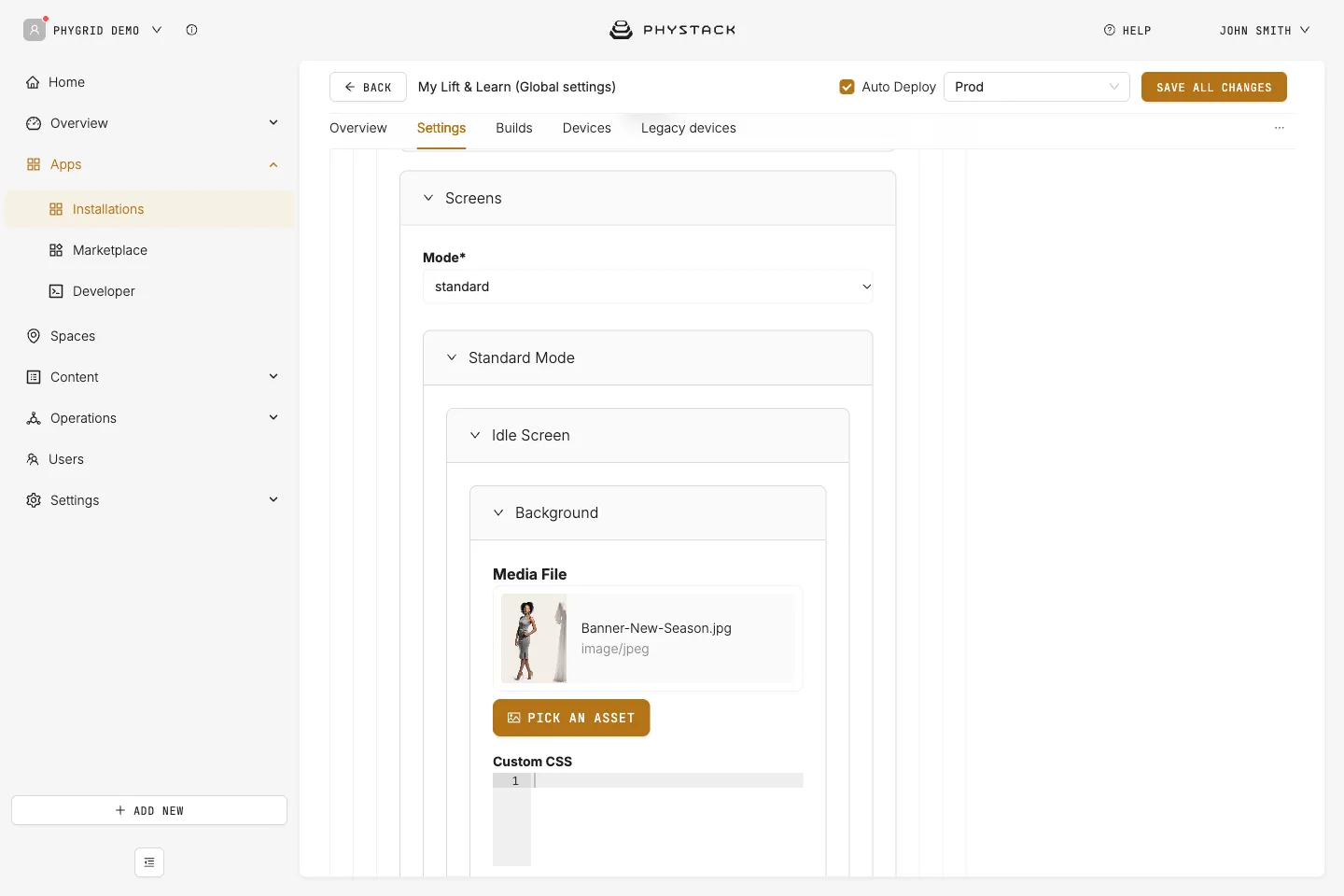Image resolution: width=1344 pixels, height=896 pixels.
Task: Switch to the Devices tab
Action: (587, 128)
